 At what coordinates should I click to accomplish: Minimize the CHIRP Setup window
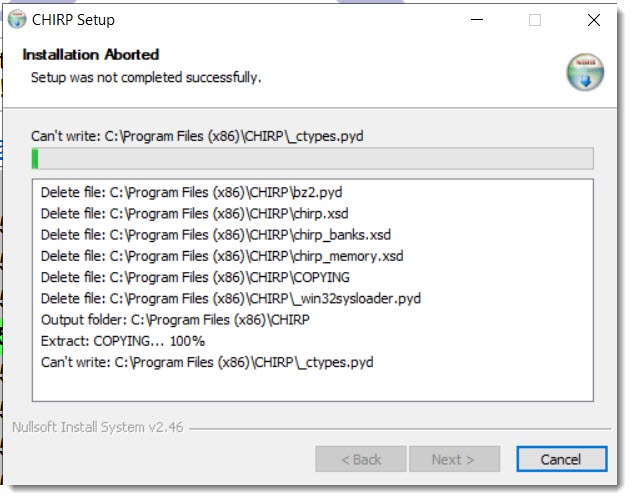tap(477, 19)
